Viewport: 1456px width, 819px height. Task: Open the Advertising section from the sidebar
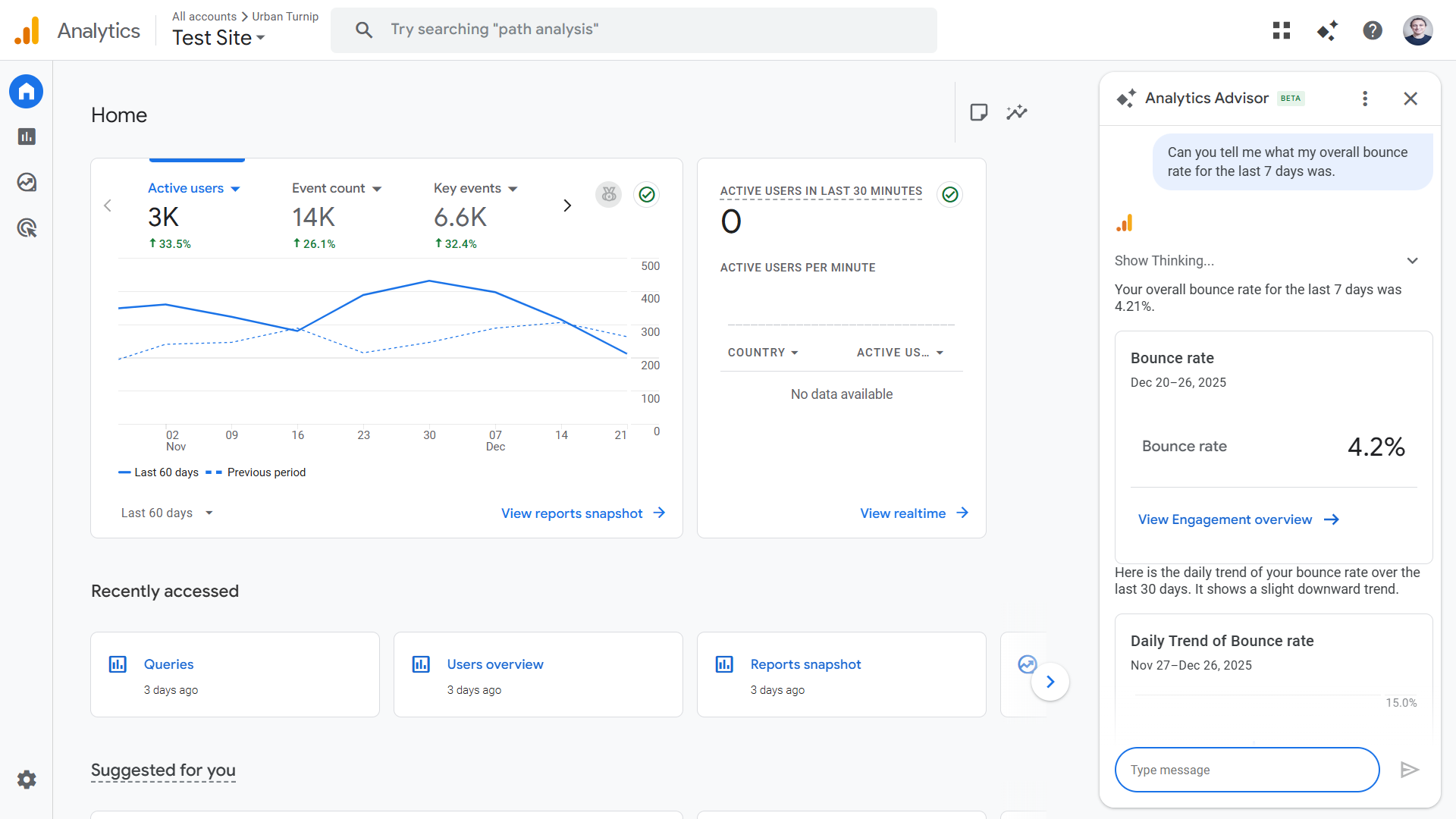(x=26, y=227)
